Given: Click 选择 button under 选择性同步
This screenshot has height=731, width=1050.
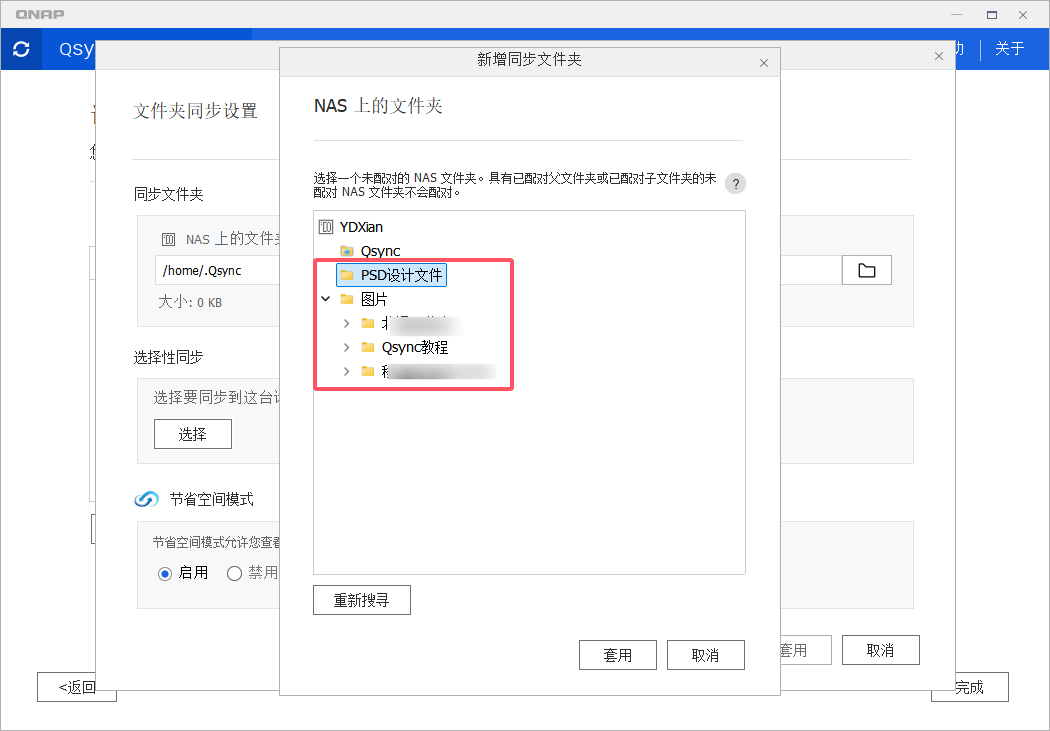Looking at the screenshot, I should (x=192, y=434).
